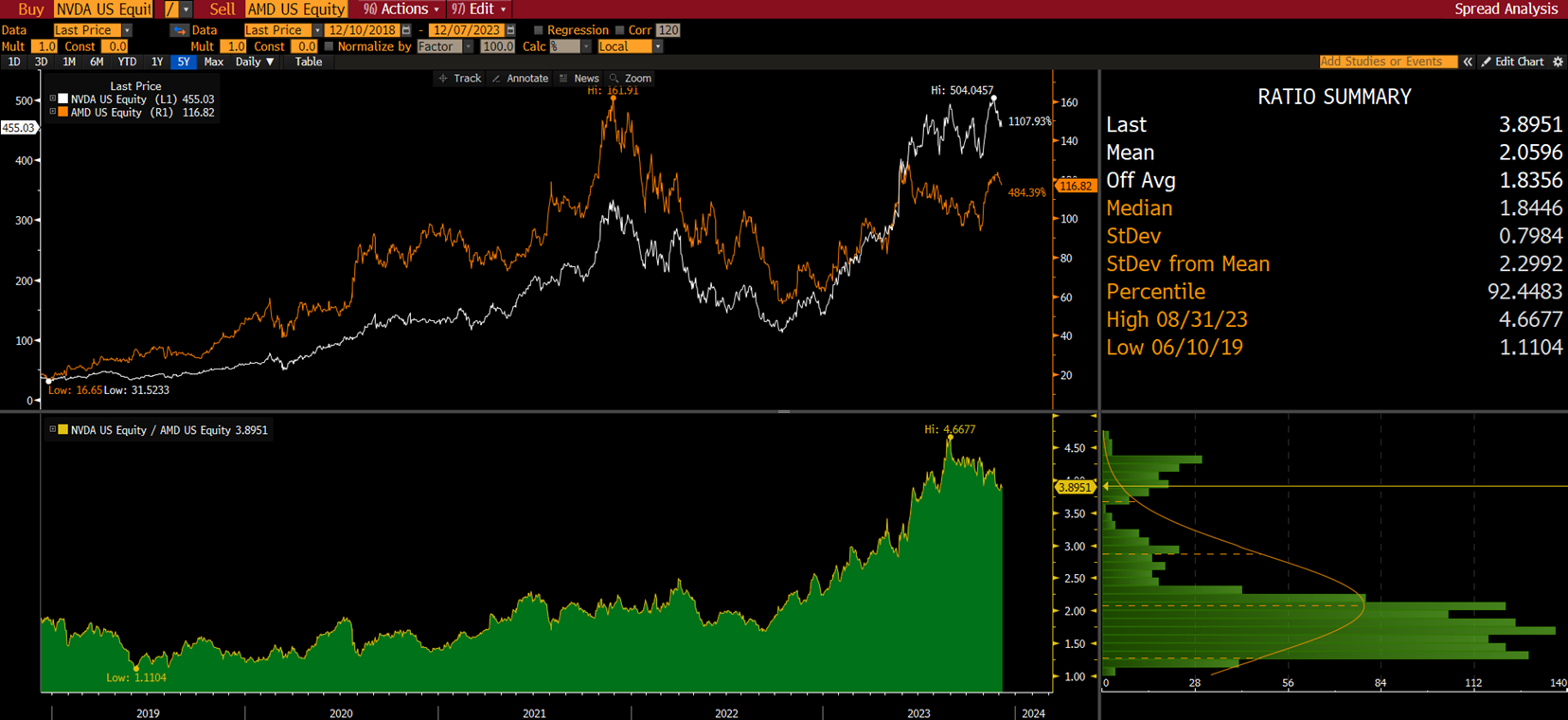Open the Daily periodicity dropdown
1568x720 pixels.
tap(255, 62)
